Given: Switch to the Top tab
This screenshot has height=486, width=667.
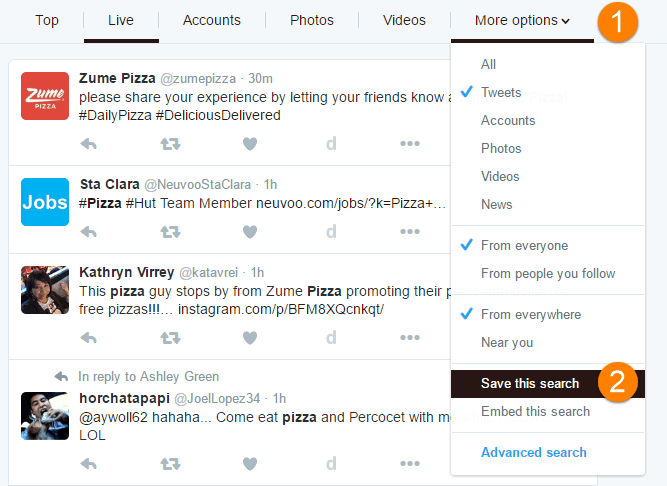Looking at the screenshot, I should [x=47, y=21].
